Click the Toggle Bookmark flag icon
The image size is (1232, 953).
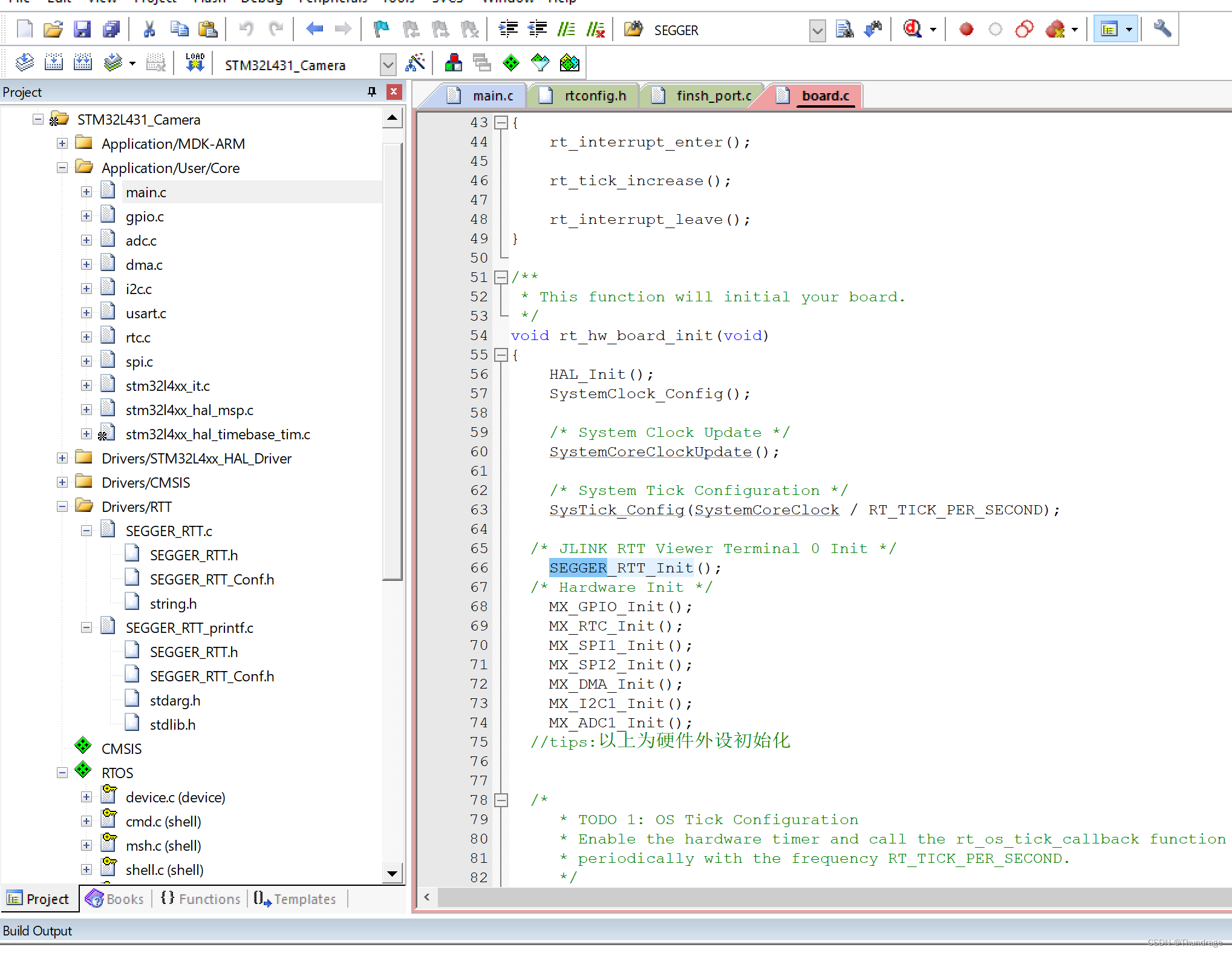tap(381, 29)
